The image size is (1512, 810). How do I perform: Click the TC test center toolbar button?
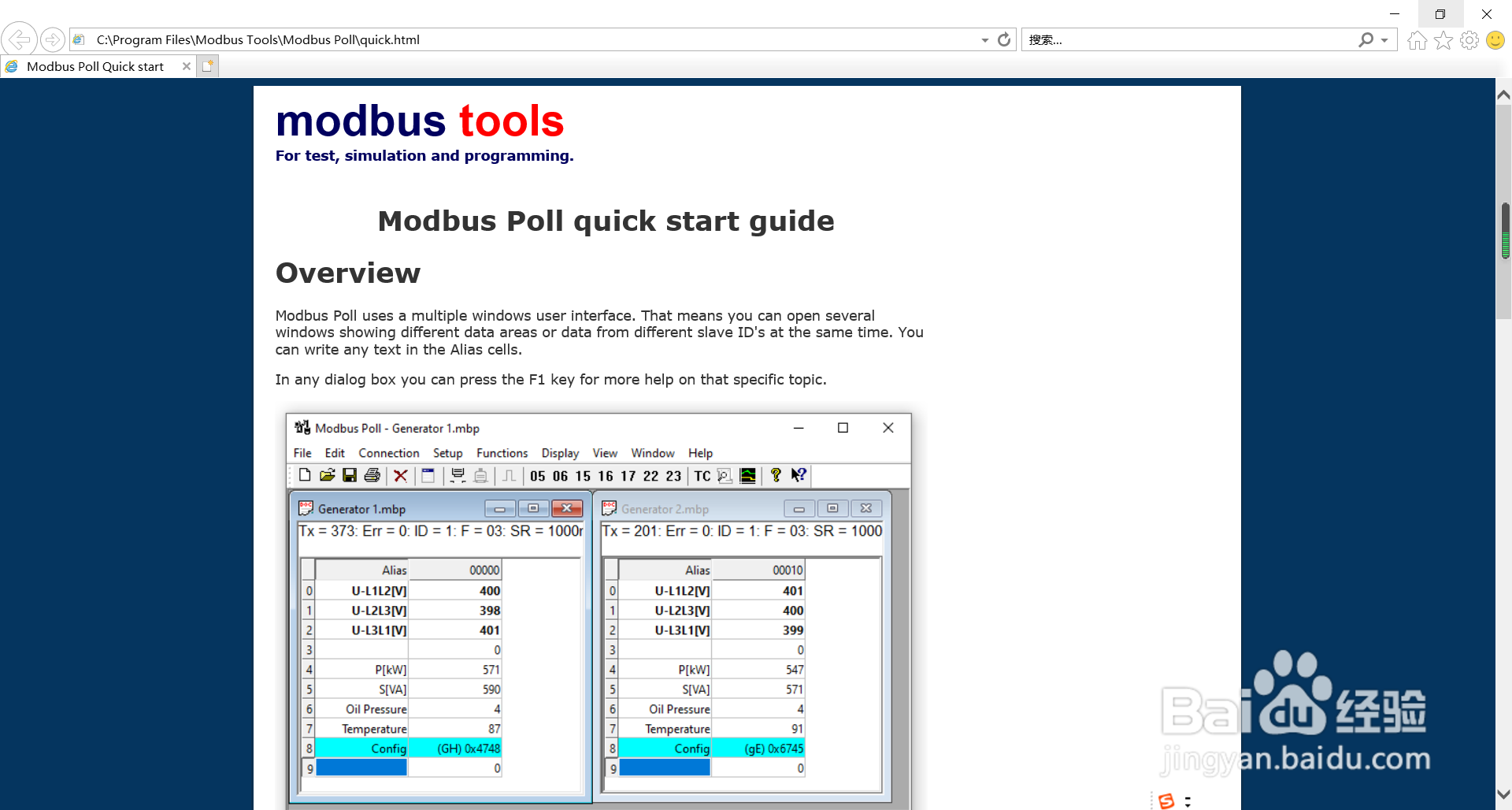[x=702, y=476]
